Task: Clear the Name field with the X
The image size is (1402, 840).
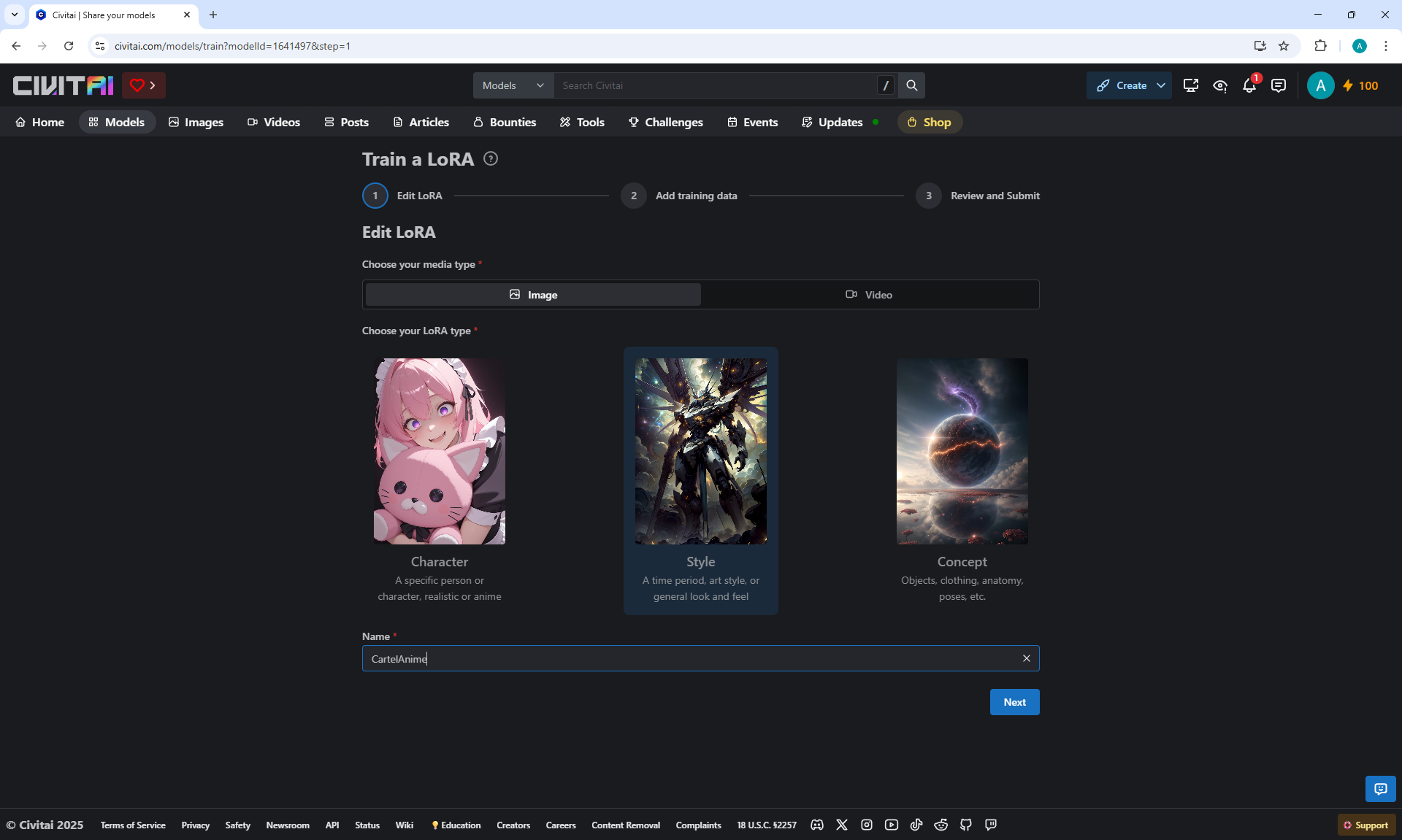Action: (1026, 658)
